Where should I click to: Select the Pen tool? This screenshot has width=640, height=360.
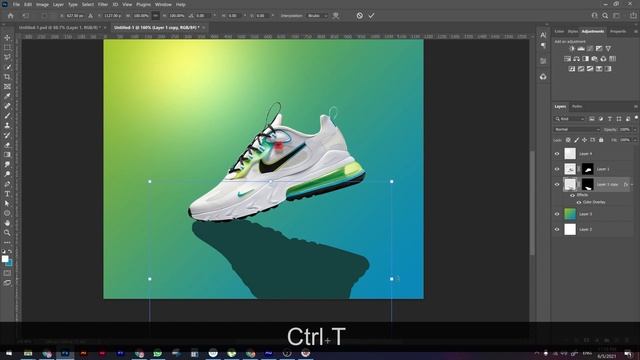coord(7,184)
